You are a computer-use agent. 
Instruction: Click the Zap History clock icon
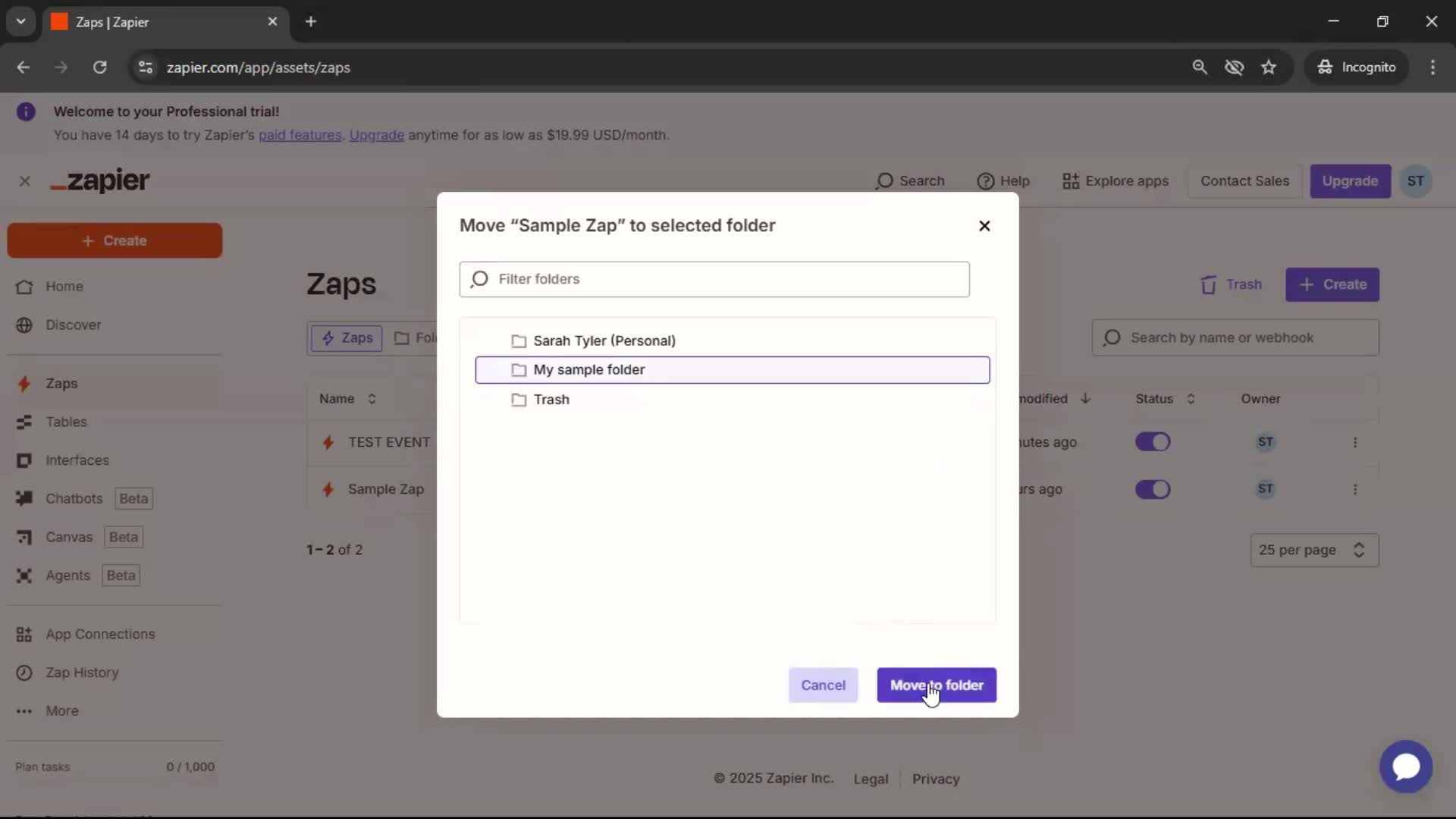pyautogui.click(x=24, y=673)
